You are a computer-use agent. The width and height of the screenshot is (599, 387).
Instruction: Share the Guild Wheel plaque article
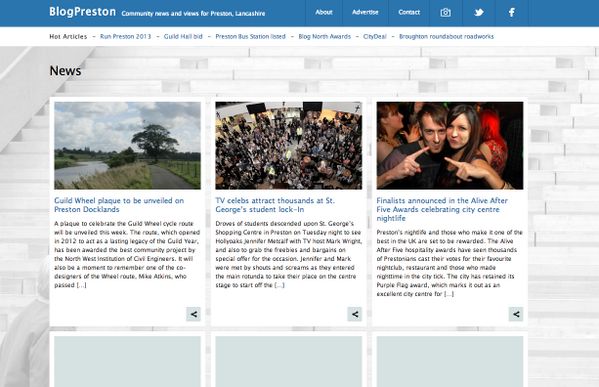pos(194,314)
